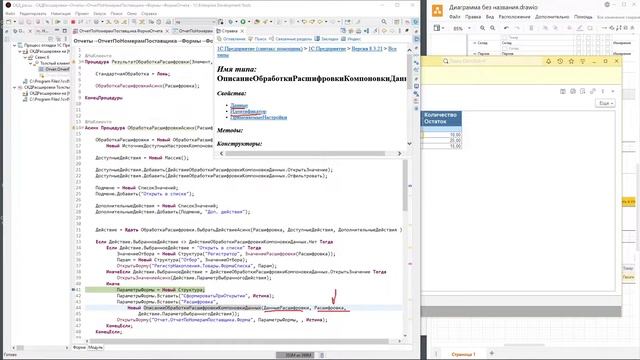Click the magnifier search icon in EDT toolbar
The width and height of the screenshot is (640, 360).
[x=384, y=22]
